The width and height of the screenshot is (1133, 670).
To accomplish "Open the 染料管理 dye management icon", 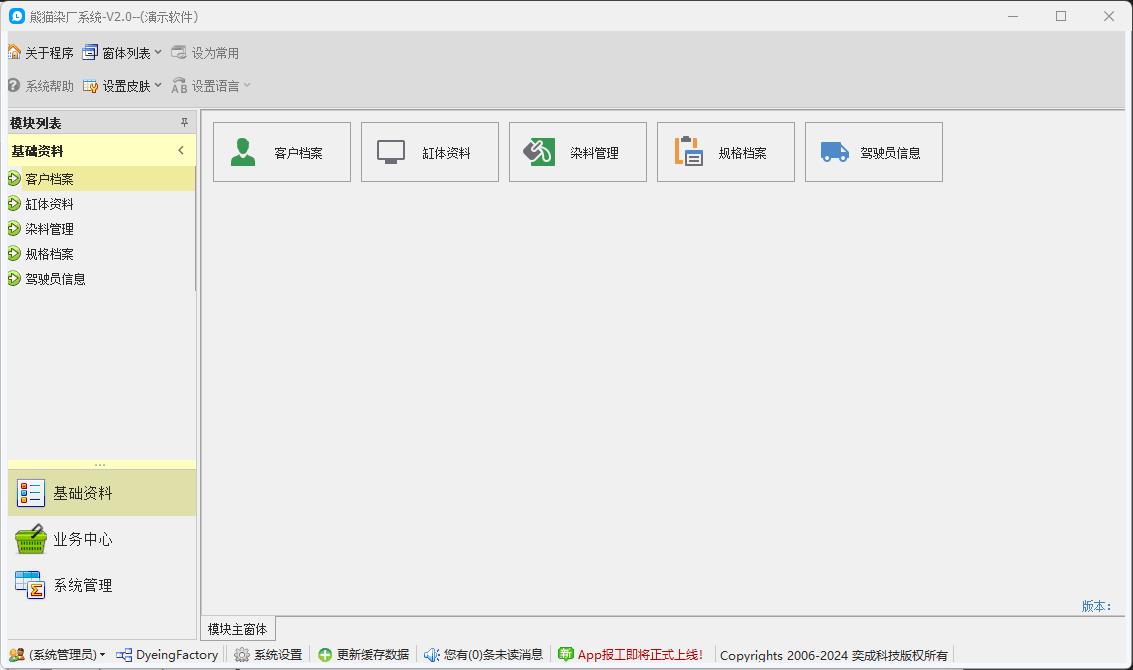I will 577,152.
